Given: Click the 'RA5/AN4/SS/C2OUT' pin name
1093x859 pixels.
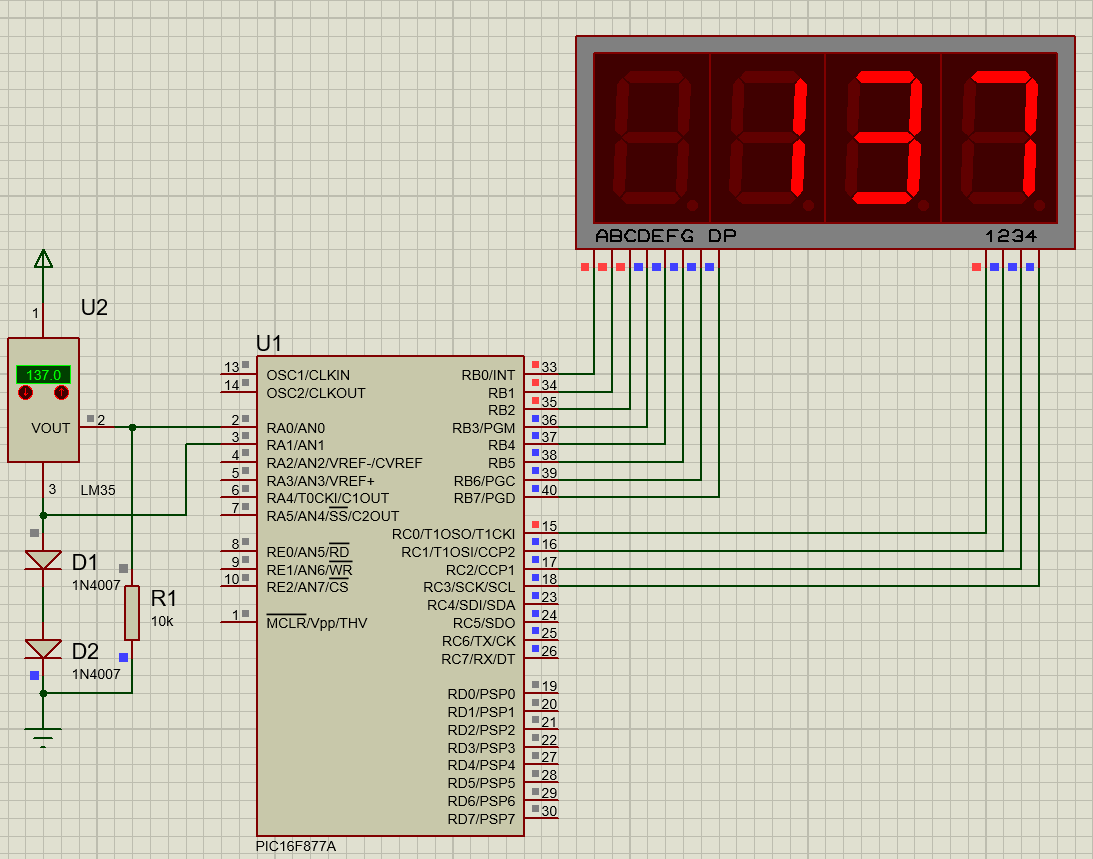Looking at the screenshot, I should click(333, 516).
